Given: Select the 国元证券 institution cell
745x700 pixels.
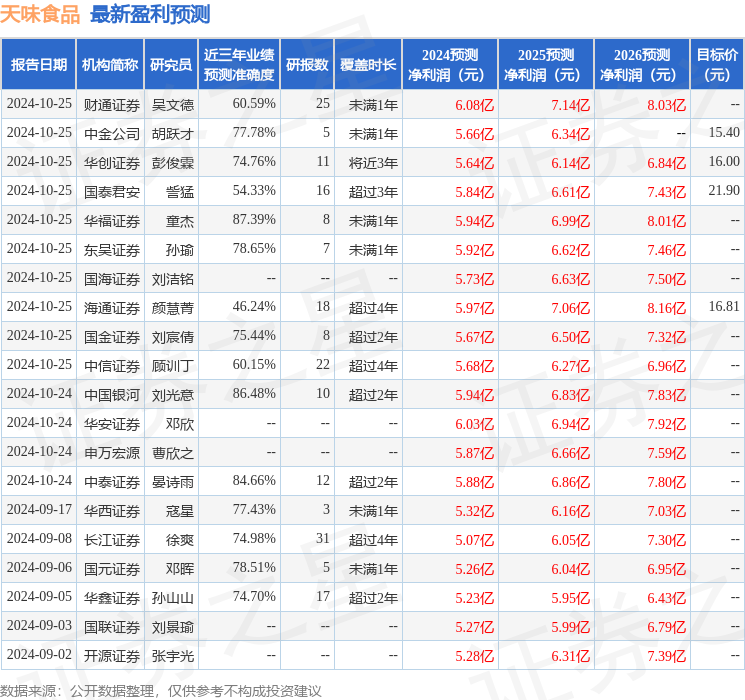Looking at the screenshot, I should click(112, 568).
